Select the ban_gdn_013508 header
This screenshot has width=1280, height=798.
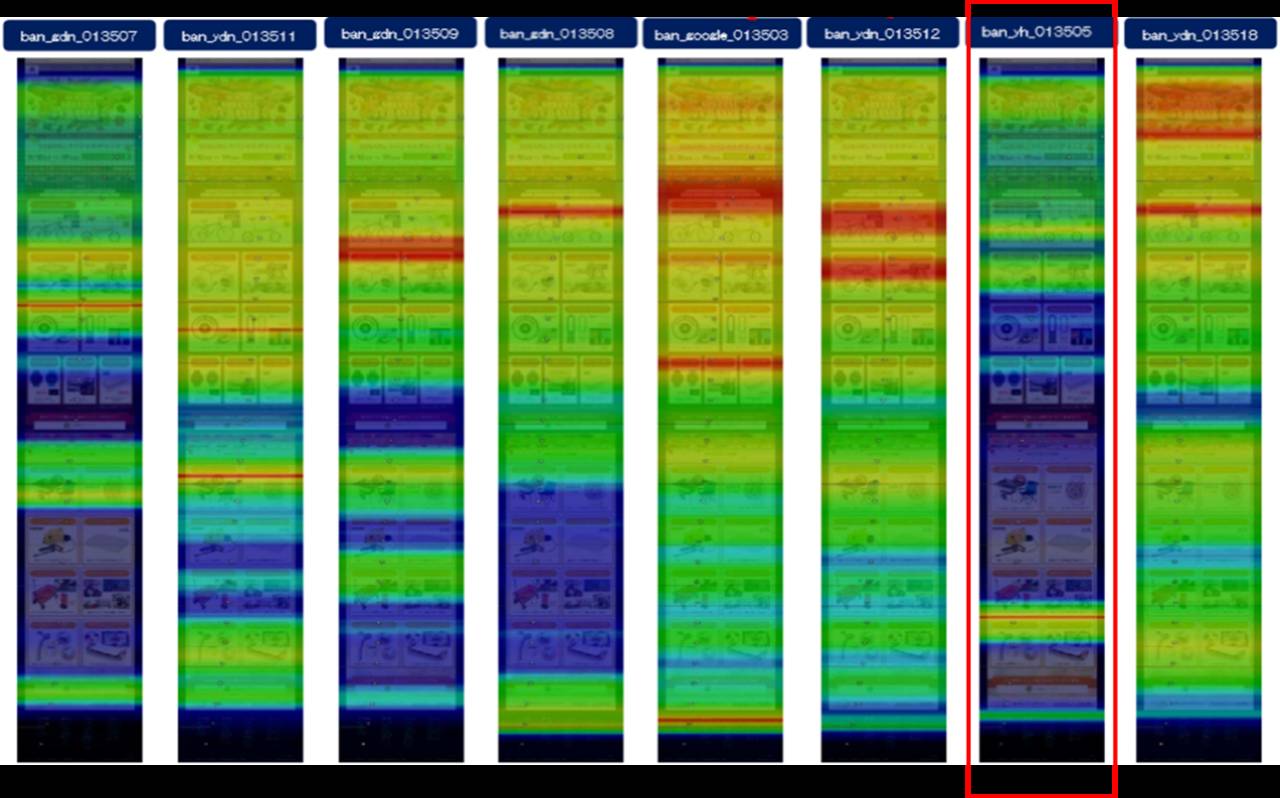click(x=561, y=33)
